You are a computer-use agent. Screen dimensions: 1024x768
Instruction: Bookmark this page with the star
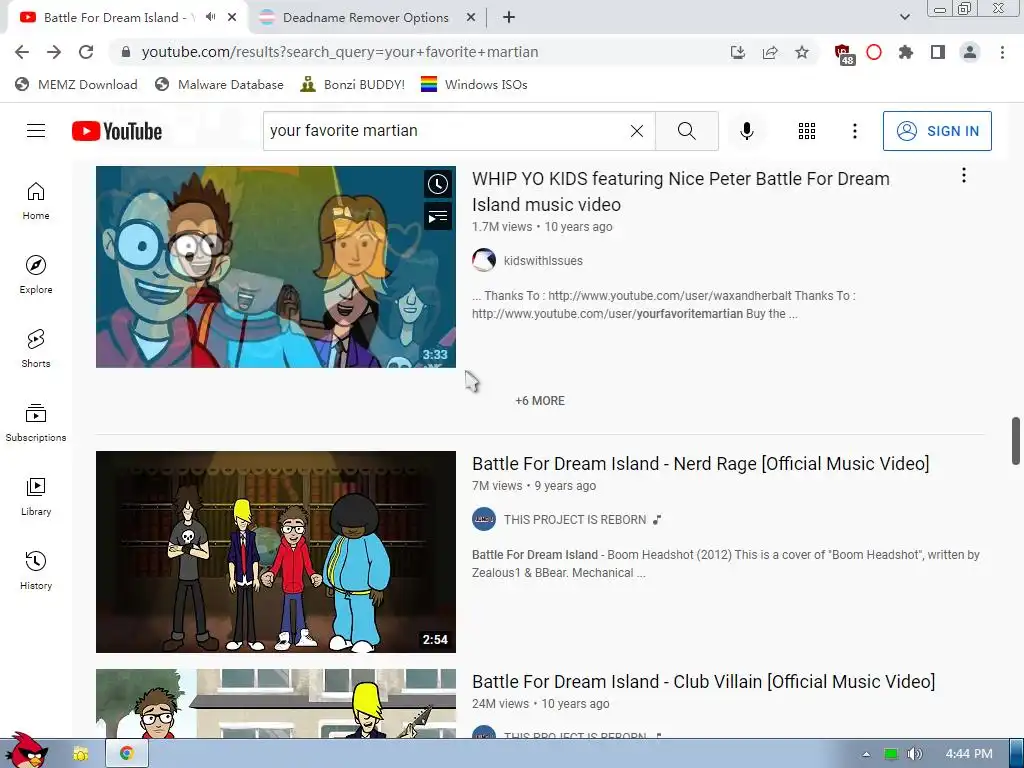(x=802, y=52)
